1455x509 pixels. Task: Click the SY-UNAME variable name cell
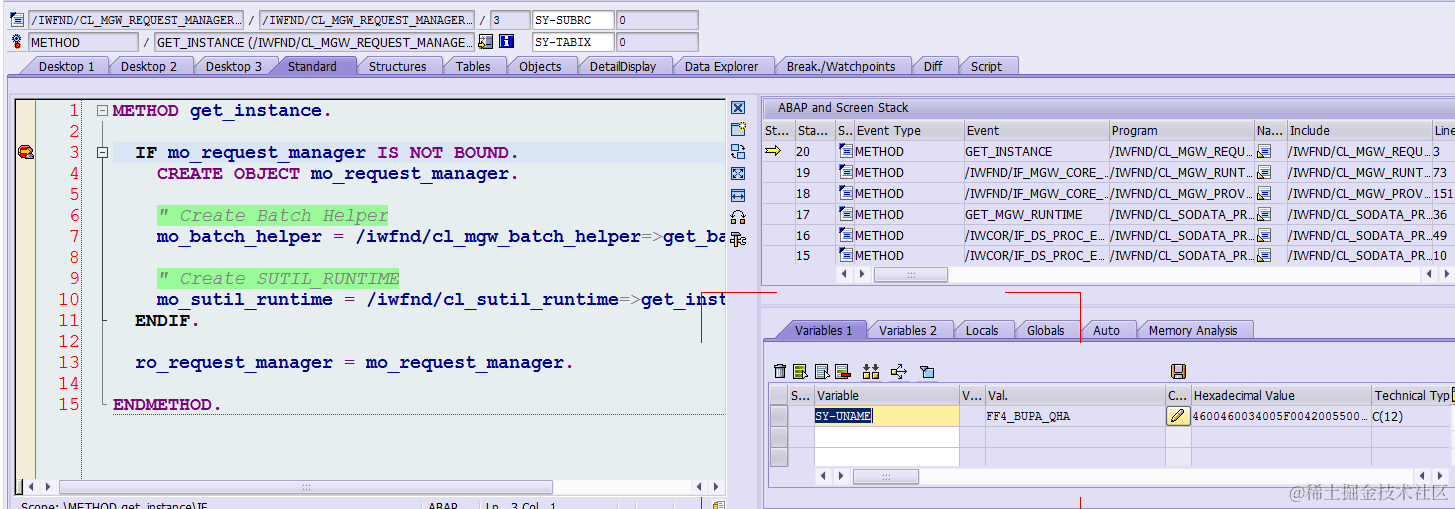coord(886,416)
